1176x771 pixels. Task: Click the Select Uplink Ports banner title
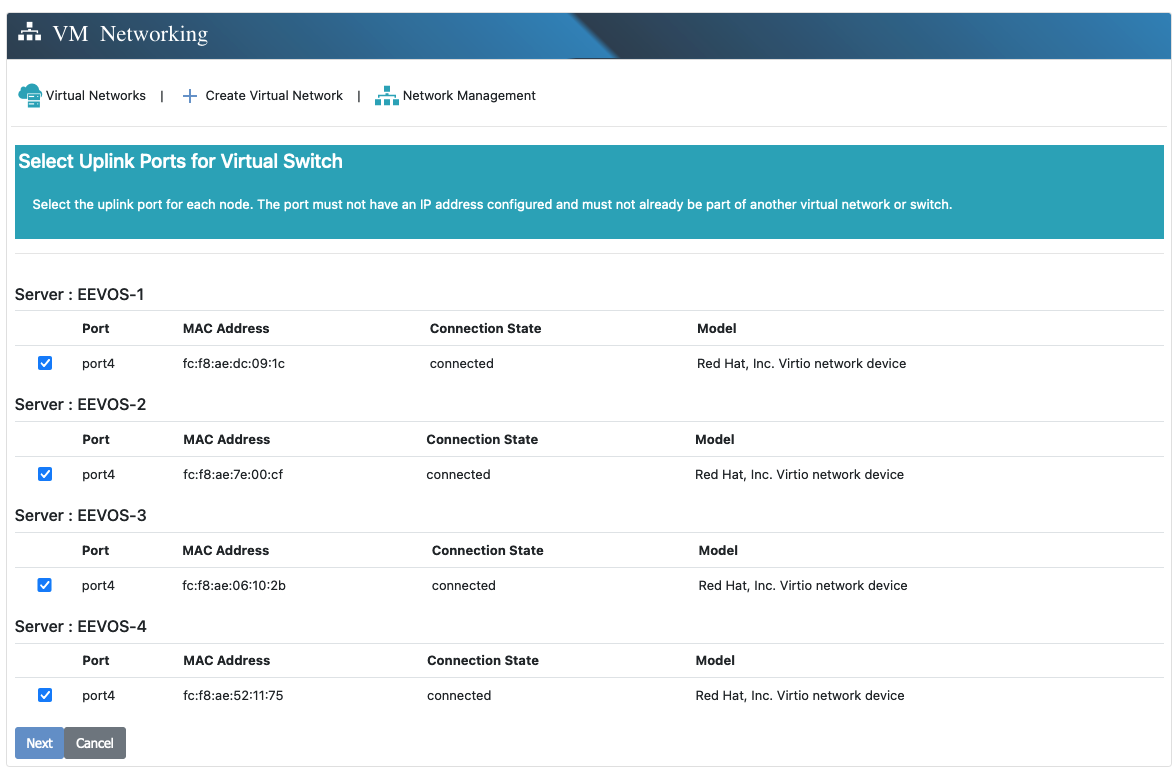click(x=181, y=162)
